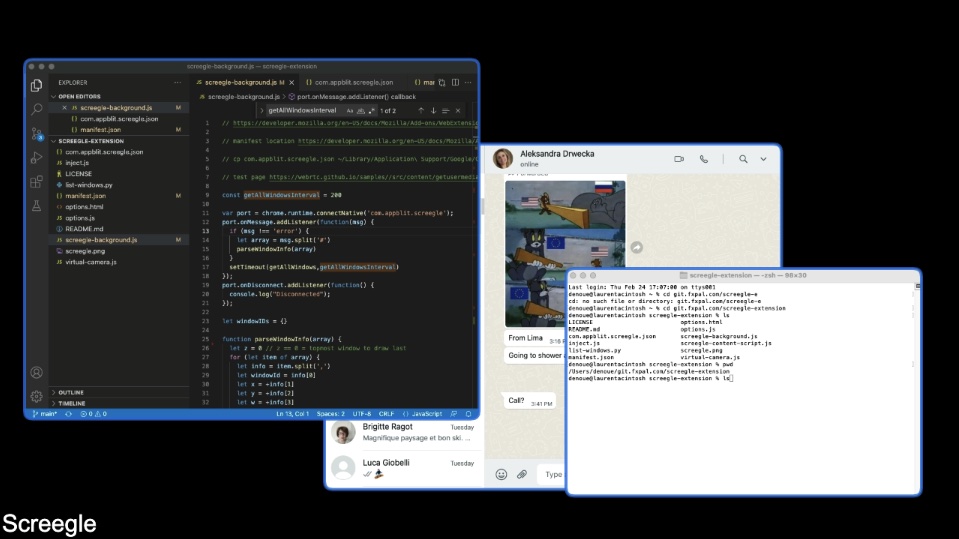Open the Manage gear in VS Code
This screenshot has width=959, height=539.
[x=37, y=396]
